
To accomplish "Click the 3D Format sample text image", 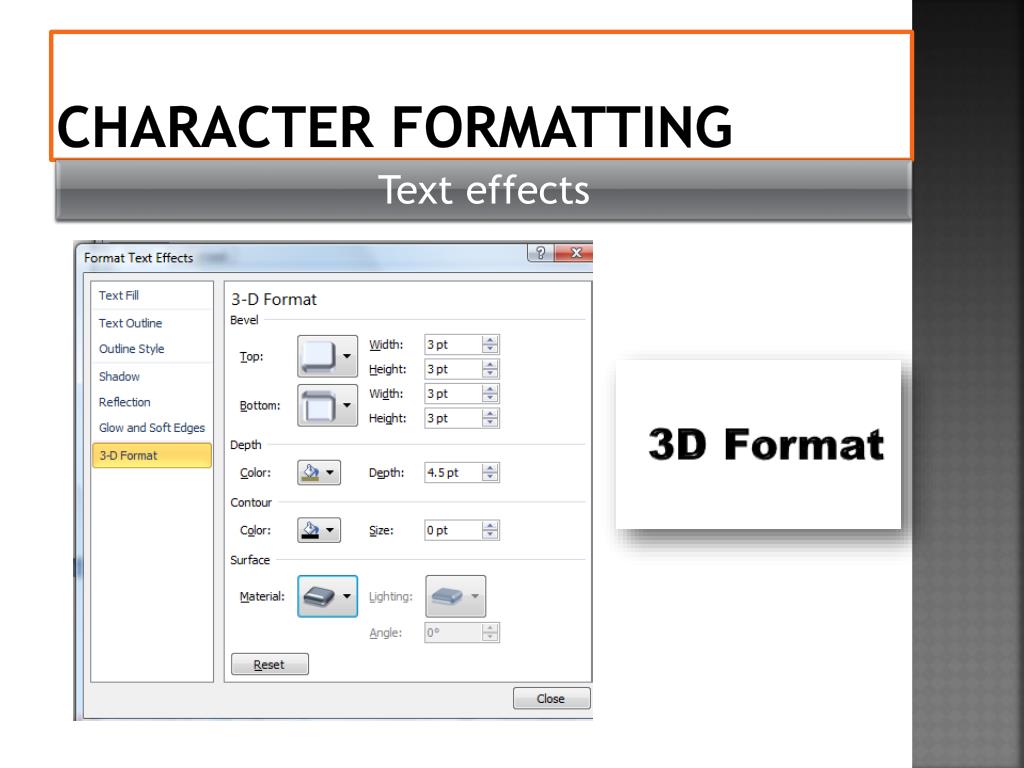I will [758, 444].
